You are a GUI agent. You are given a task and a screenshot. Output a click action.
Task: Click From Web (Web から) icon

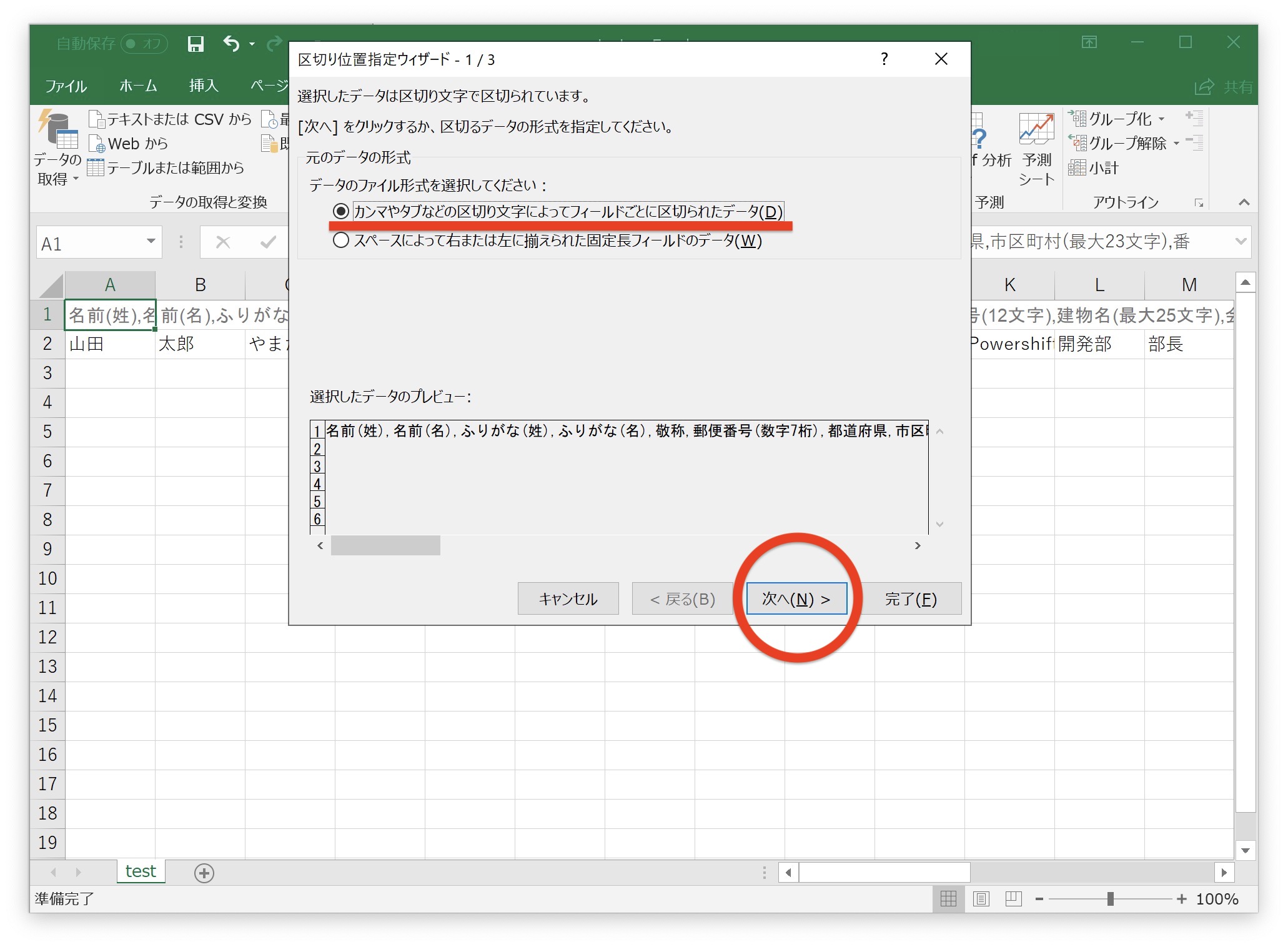96,144
